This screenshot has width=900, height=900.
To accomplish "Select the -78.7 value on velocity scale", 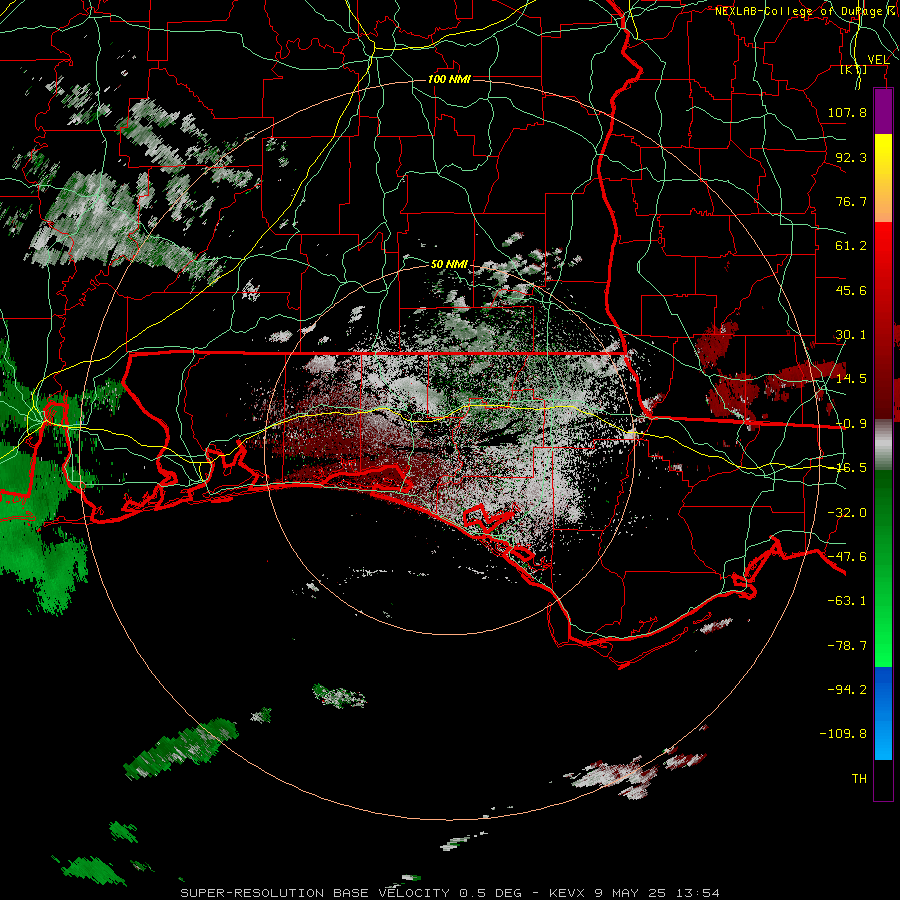I will 847,646.
